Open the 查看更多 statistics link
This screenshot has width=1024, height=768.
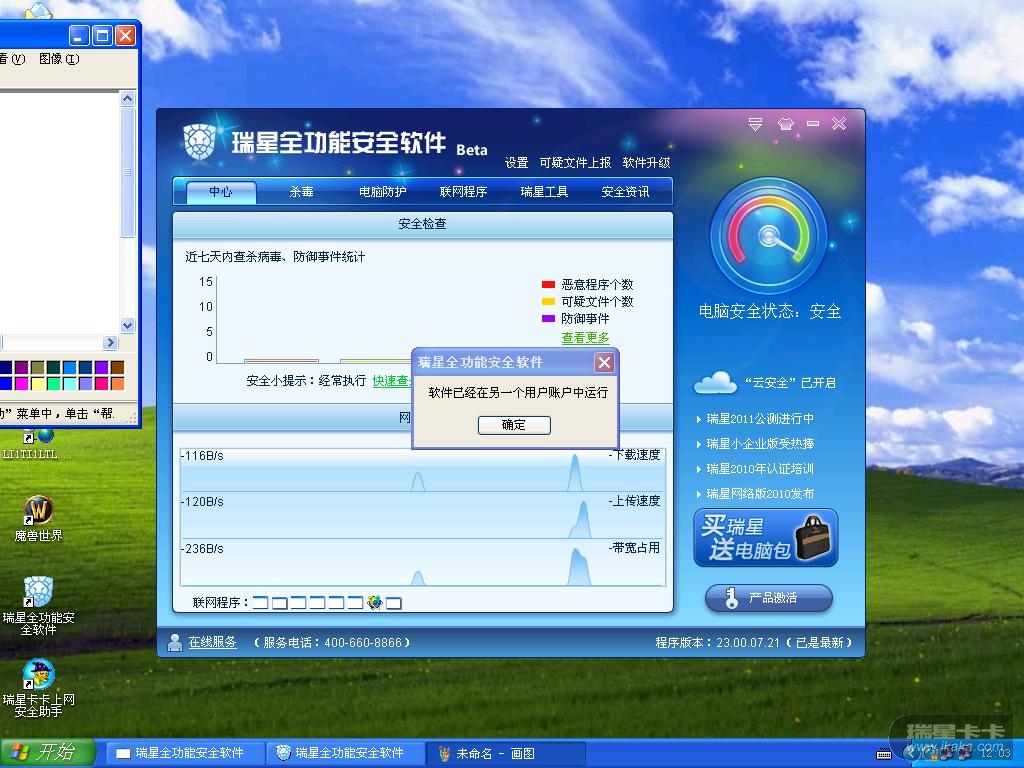tap(585, 338)
